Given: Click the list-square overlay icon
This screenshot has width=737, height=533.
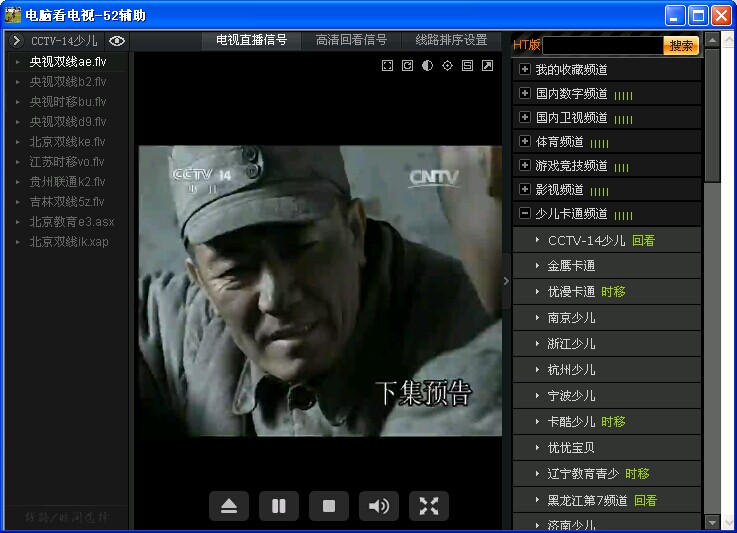Looking at the screenshot, I should (x=467, y=66).
